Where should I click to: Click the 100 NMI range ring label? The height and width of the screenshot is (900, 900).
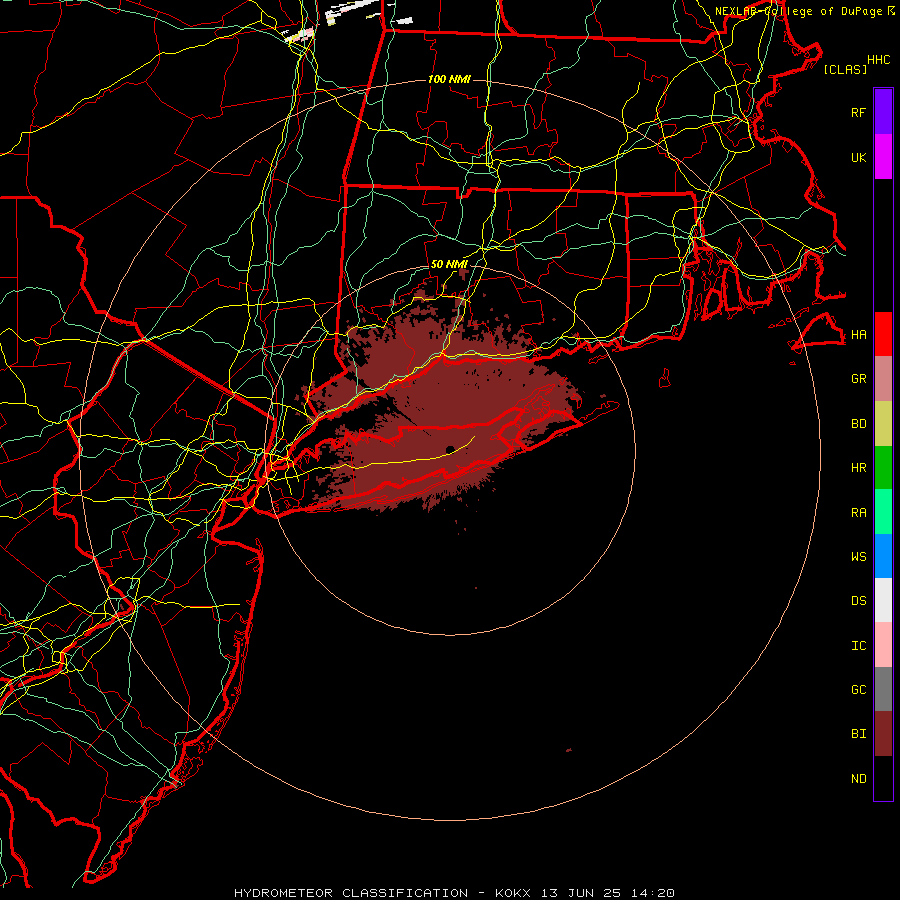click(x=449, y=79)
